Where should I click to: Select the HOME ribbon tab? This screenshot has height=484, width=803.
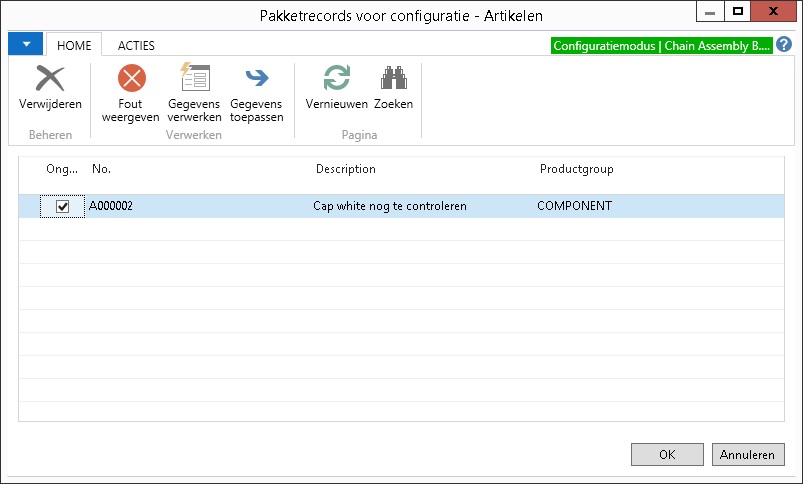point(74,46)
